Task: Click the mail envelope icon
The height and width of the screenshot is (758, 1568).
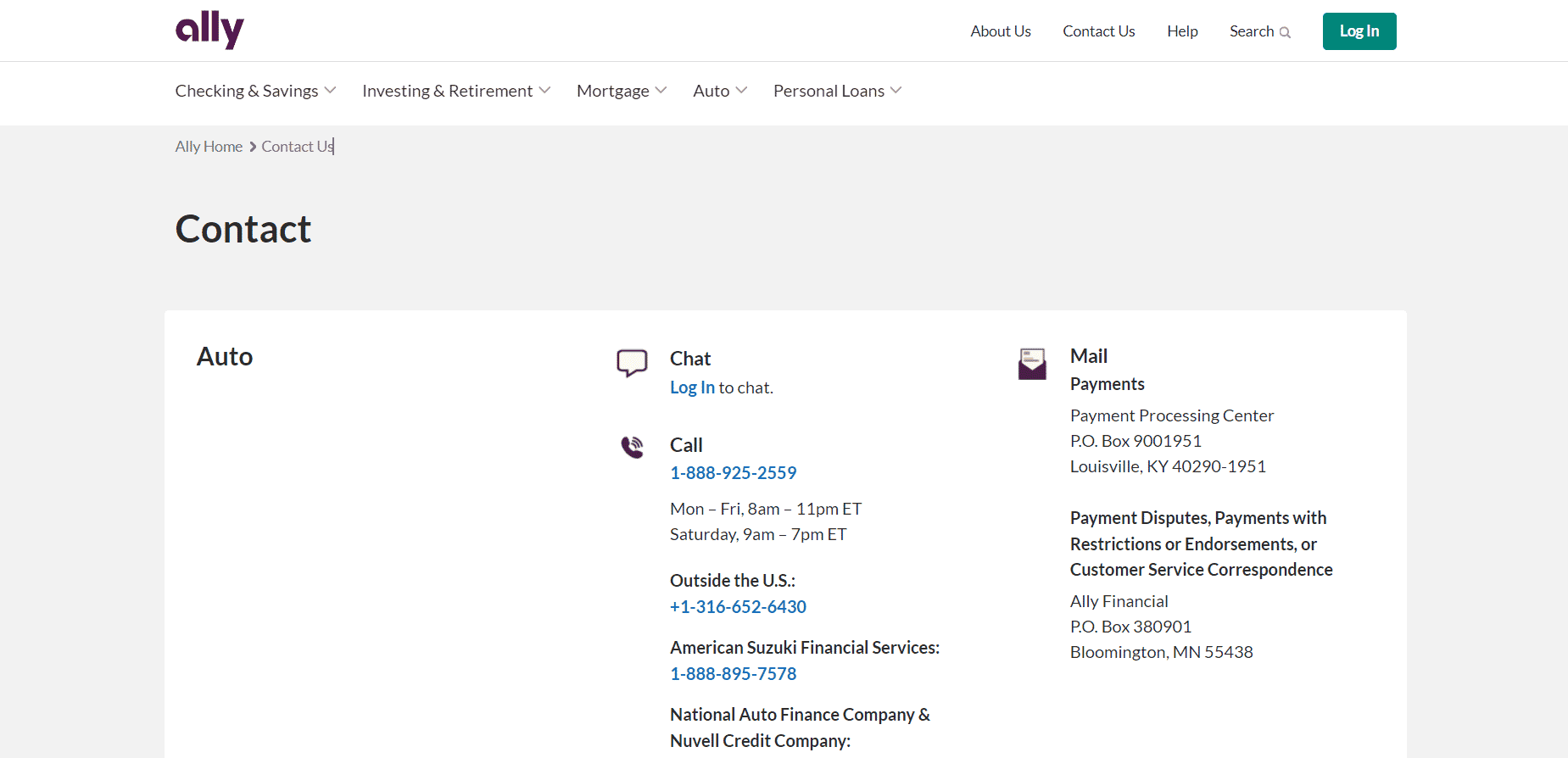Action: tap(1032, 364)
